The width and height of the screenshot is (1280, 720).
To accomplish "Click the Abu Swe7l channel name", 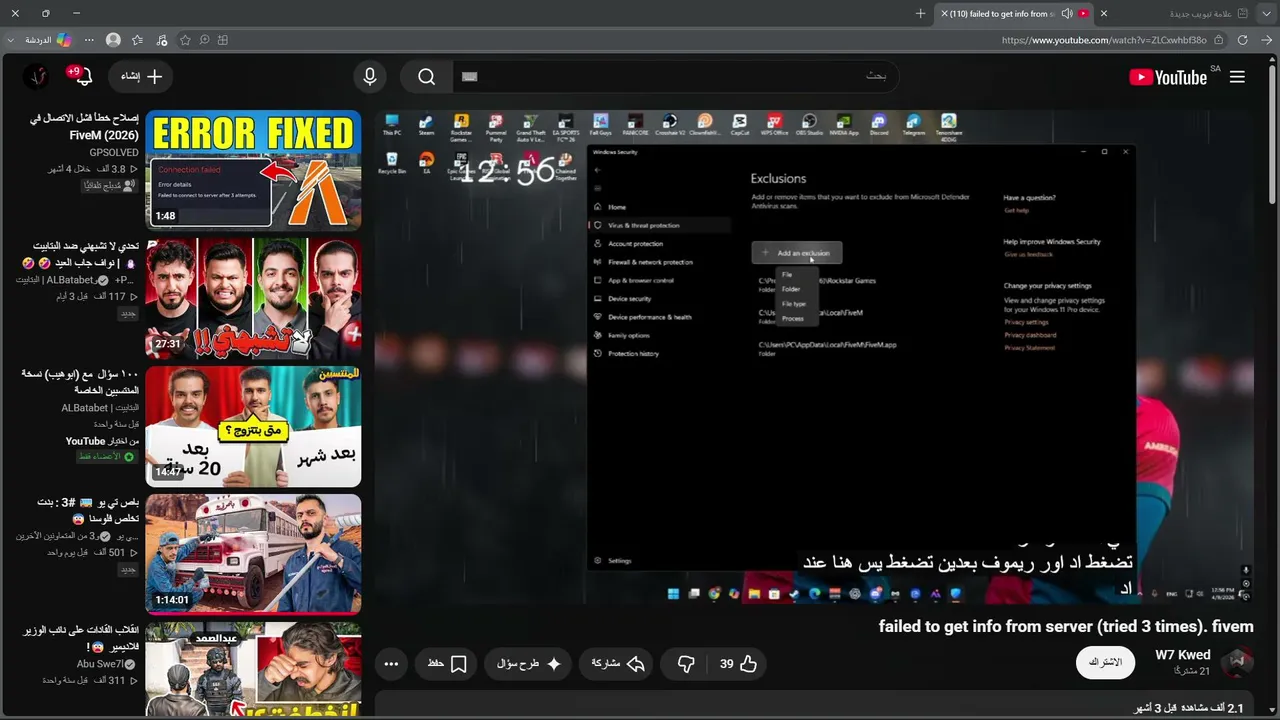I will [100, 664].
